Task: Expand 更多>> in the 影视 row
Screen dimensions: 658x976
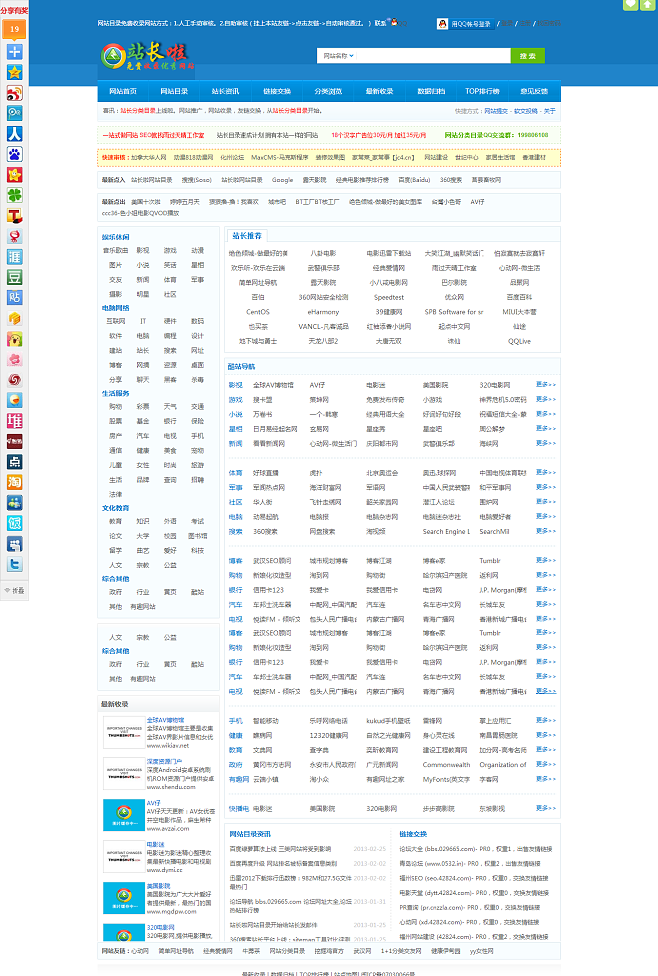Action: (546, 385)
